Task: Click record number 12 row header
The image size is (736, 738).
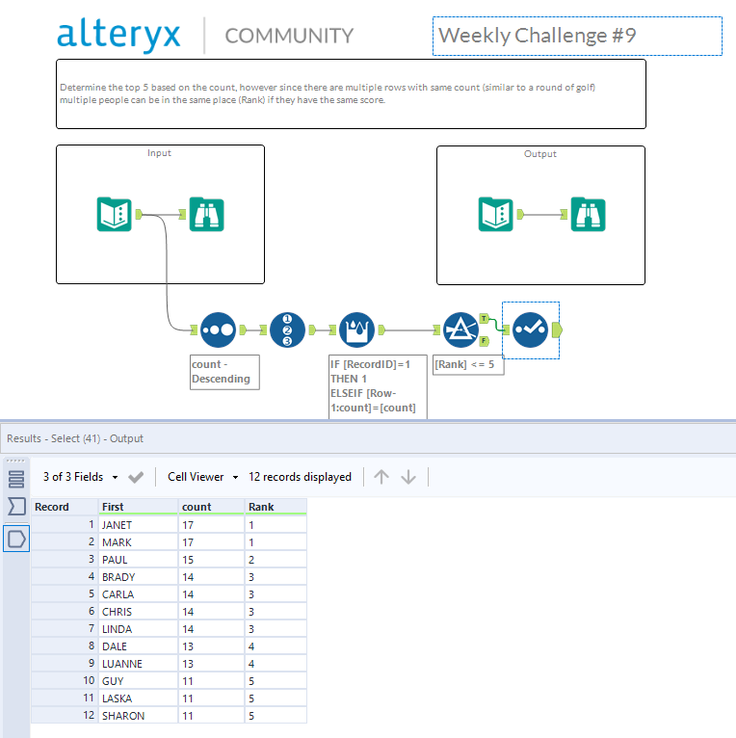Action: tap(64, 715)
